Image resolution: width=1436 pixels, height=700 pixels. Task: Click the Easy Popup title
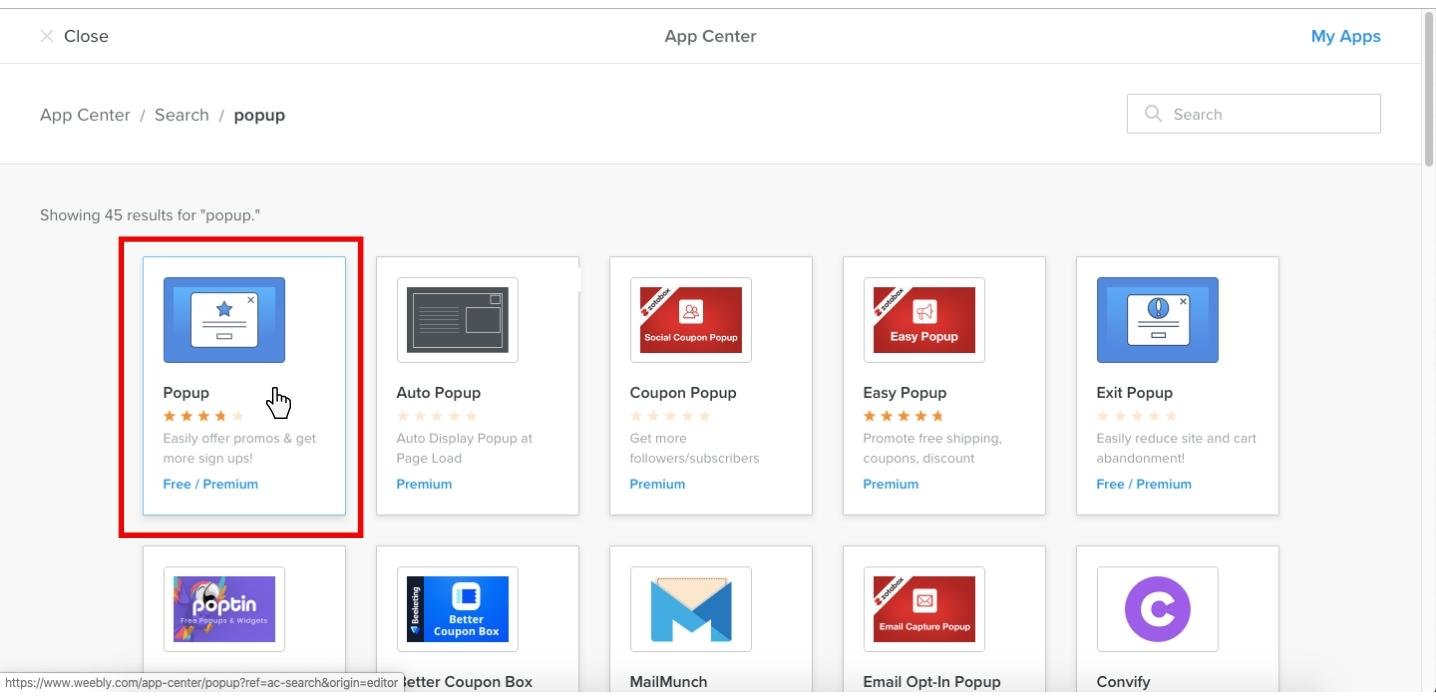[x=904, y=393]
